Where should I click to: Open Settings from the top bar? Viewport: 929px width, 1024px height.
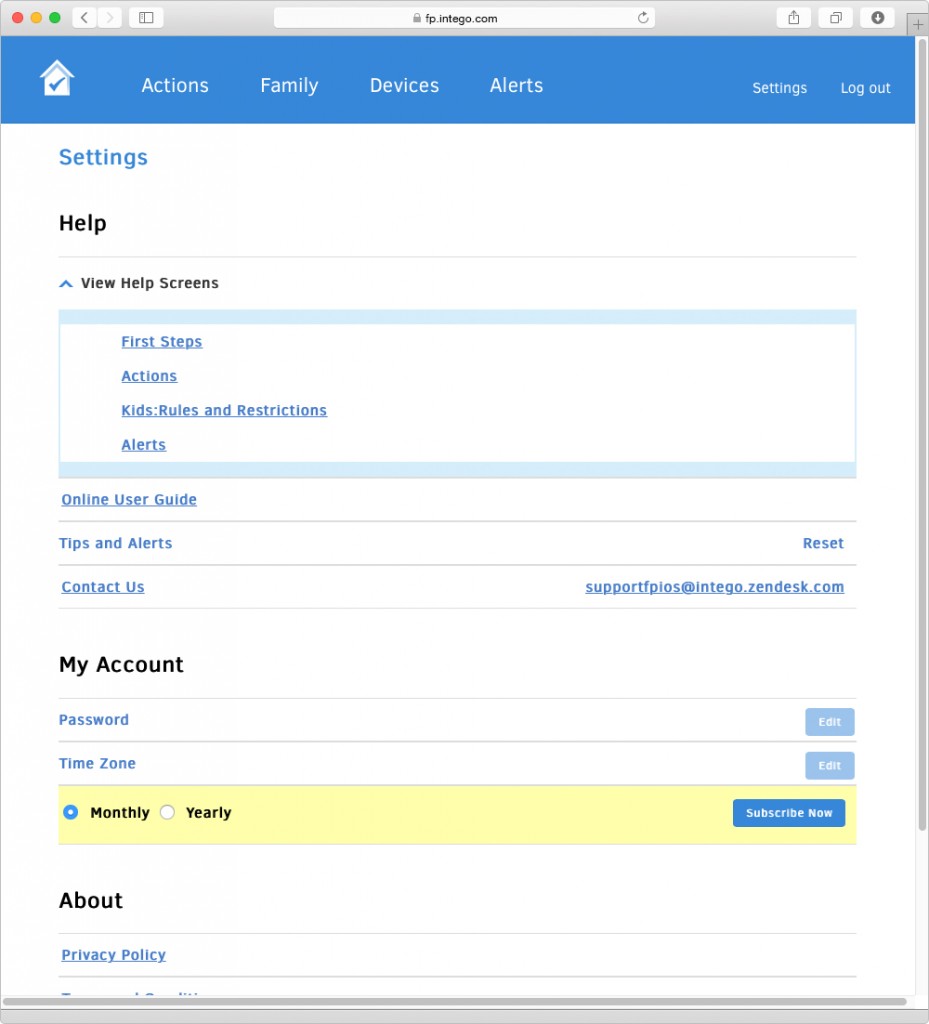coord(779,88)
